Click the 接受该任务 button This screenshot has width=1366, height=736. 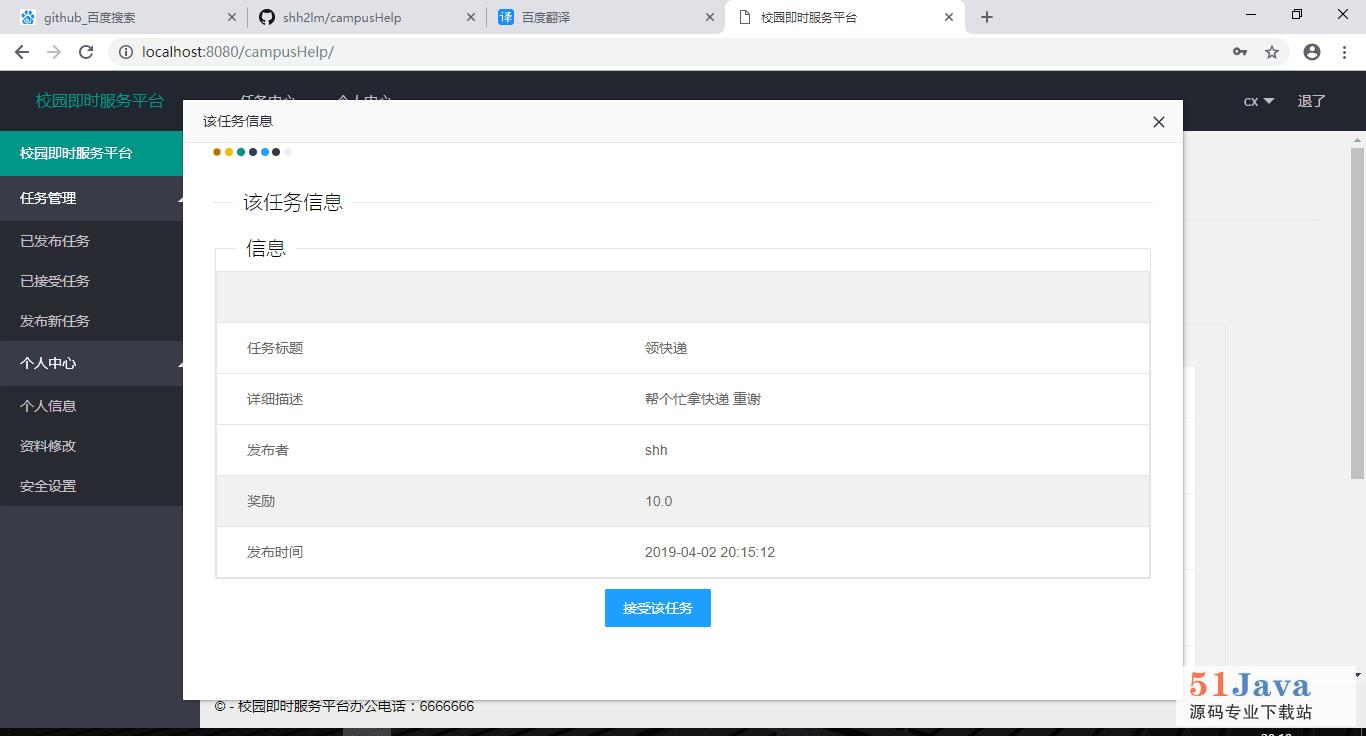point(658,608)
